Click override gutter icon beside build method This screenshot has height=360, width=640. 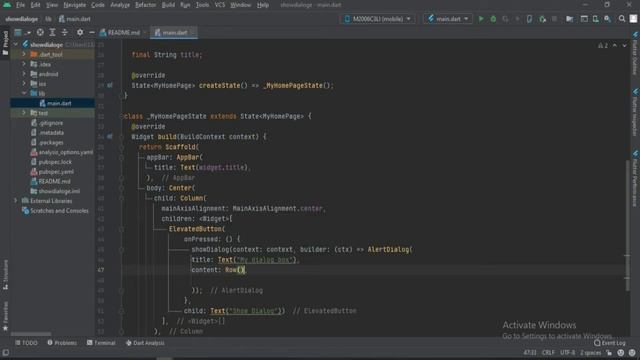110,136
